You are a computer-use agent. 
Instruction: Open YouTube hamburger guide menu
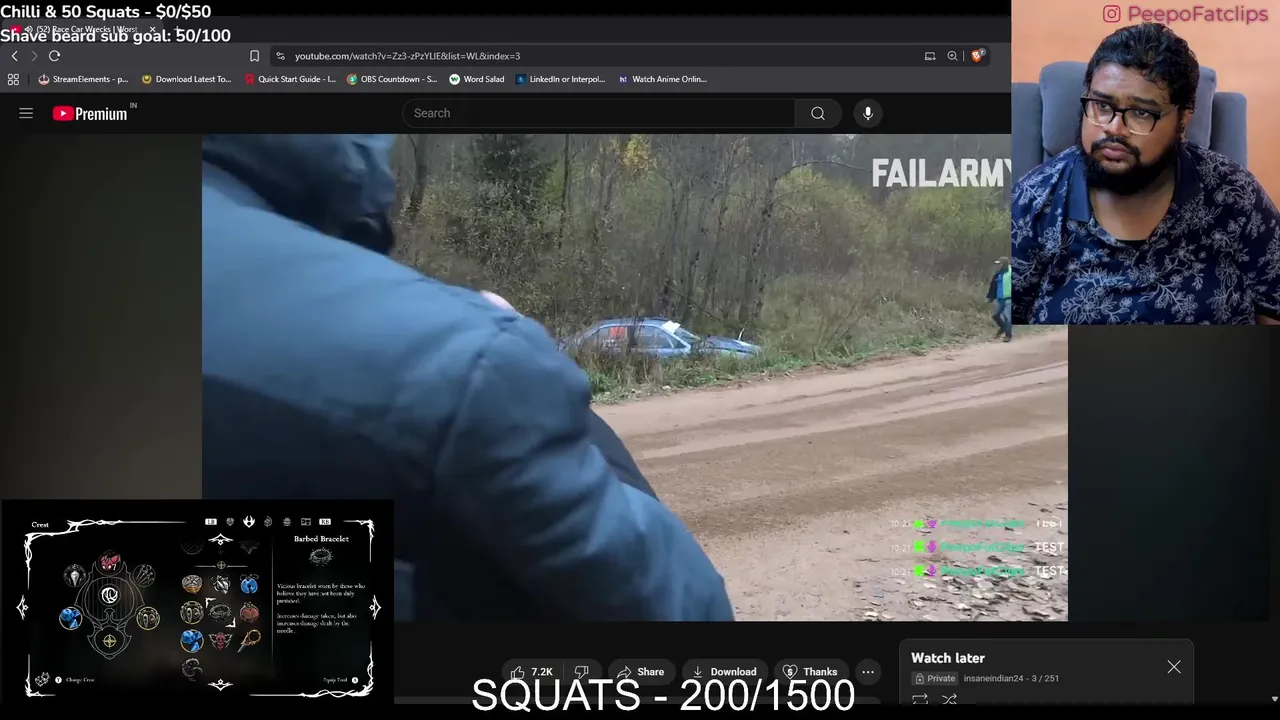pos(26,113)
